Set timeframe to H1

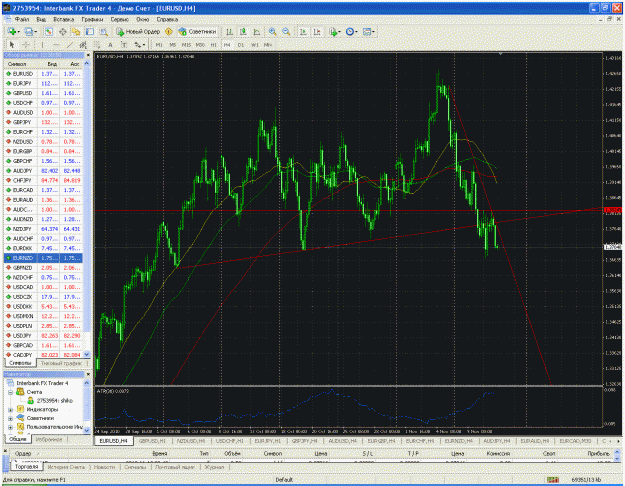coord(214,45)
